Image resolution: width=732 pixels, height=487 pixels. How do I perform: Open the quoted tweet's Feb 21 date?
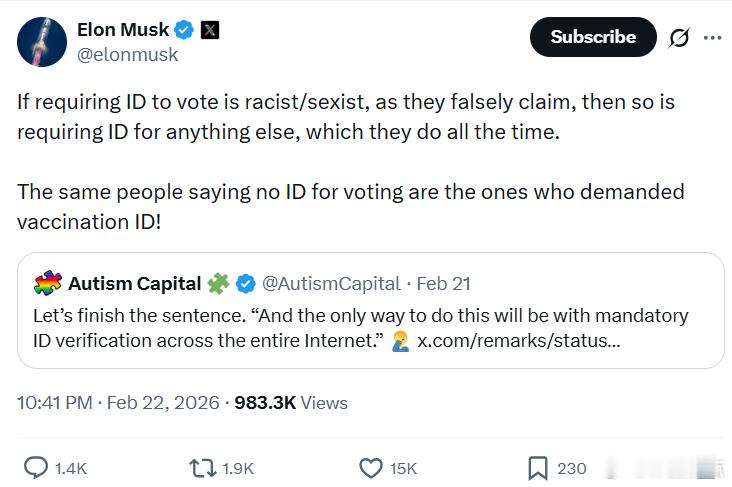tap(443, 284)
